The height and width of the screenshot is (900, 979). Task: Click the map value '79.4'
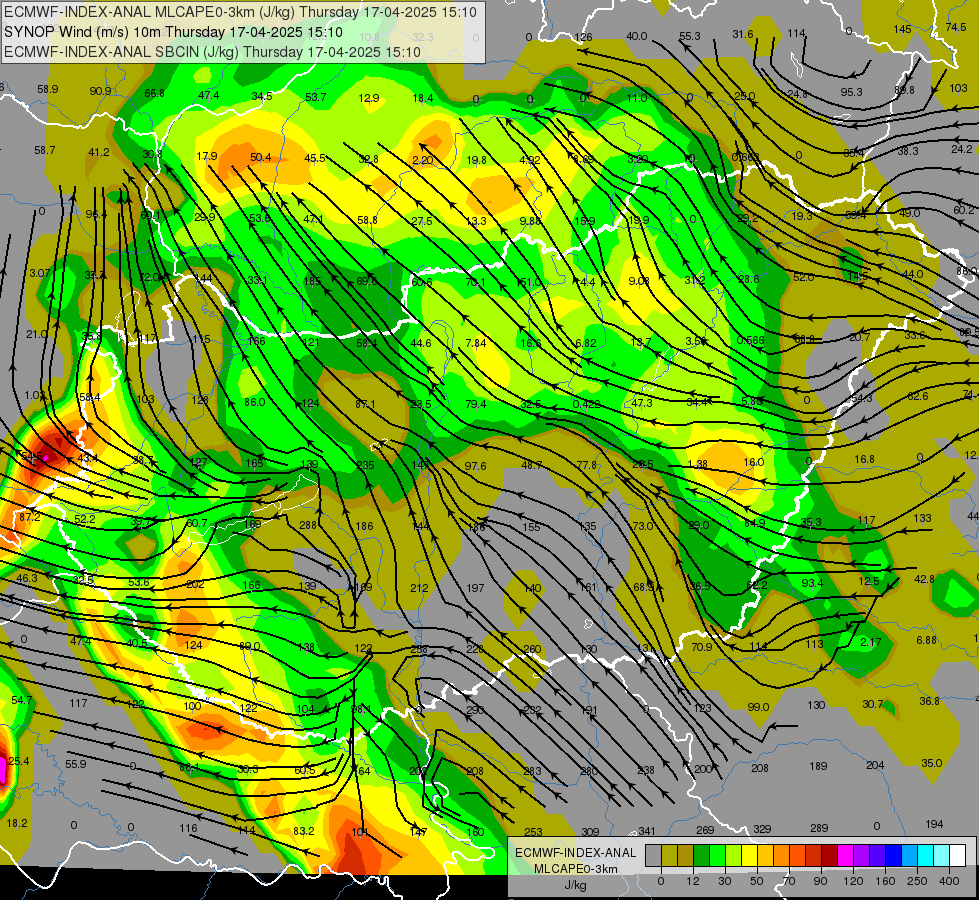coord(476,404)
